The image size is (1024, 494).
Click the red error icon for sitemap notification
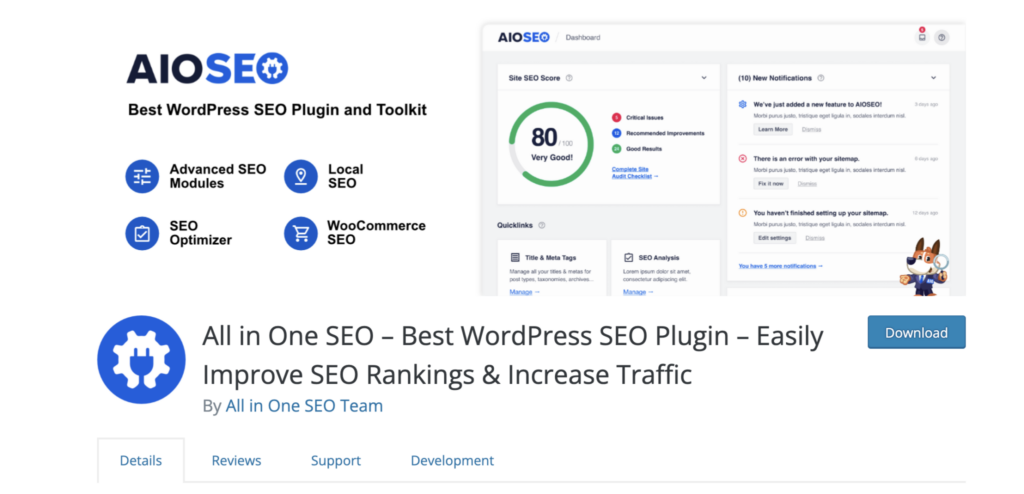click(x=743, y=158)
